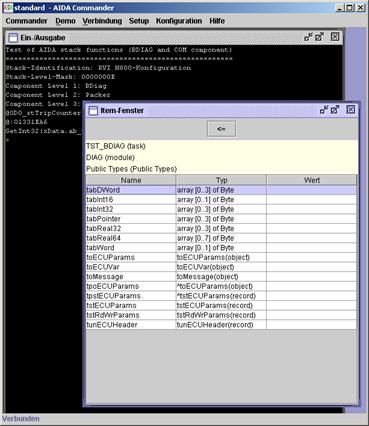Click the Component Level 1: BDiag line
369x426 pixels.
(56, 86)
